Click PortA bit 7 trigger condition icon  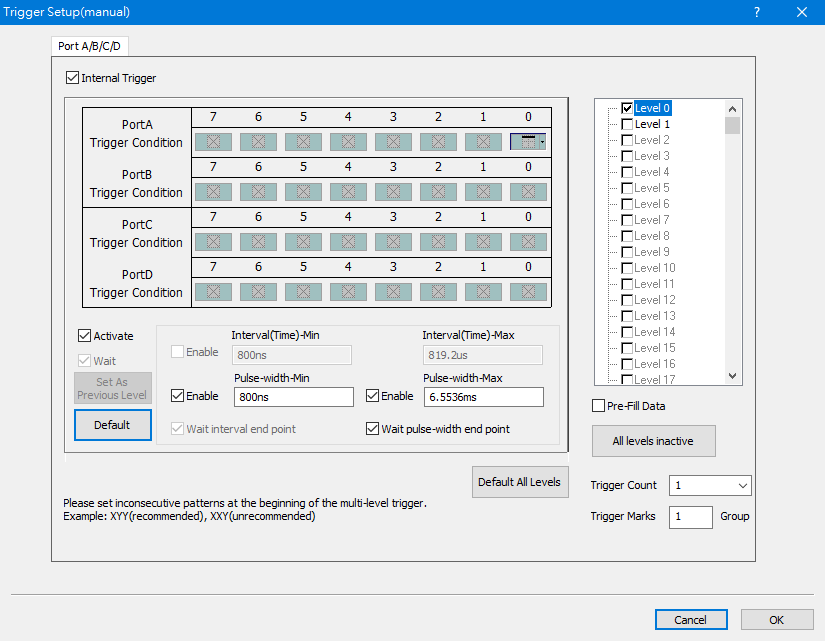213,142
